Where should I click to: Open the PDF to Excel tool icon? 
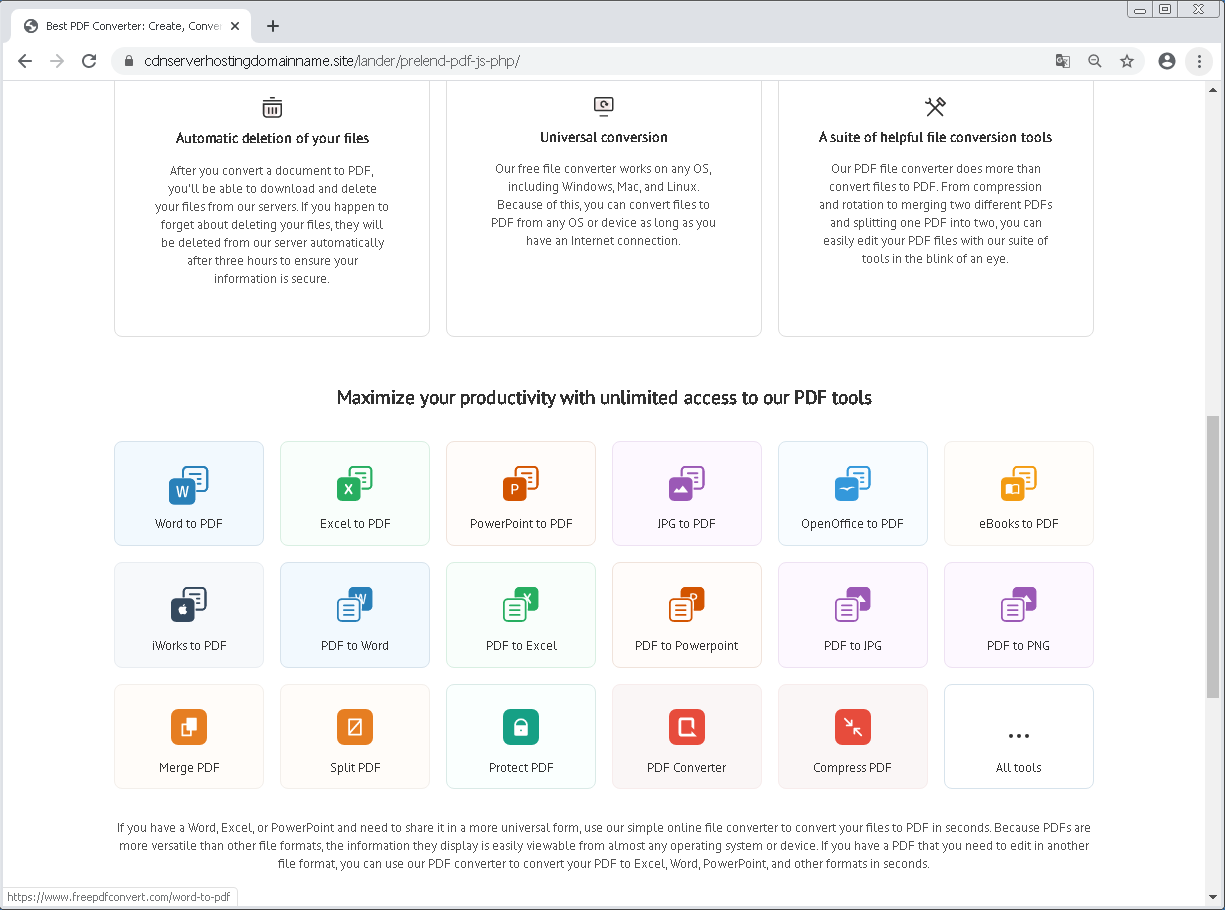point(521,605)
